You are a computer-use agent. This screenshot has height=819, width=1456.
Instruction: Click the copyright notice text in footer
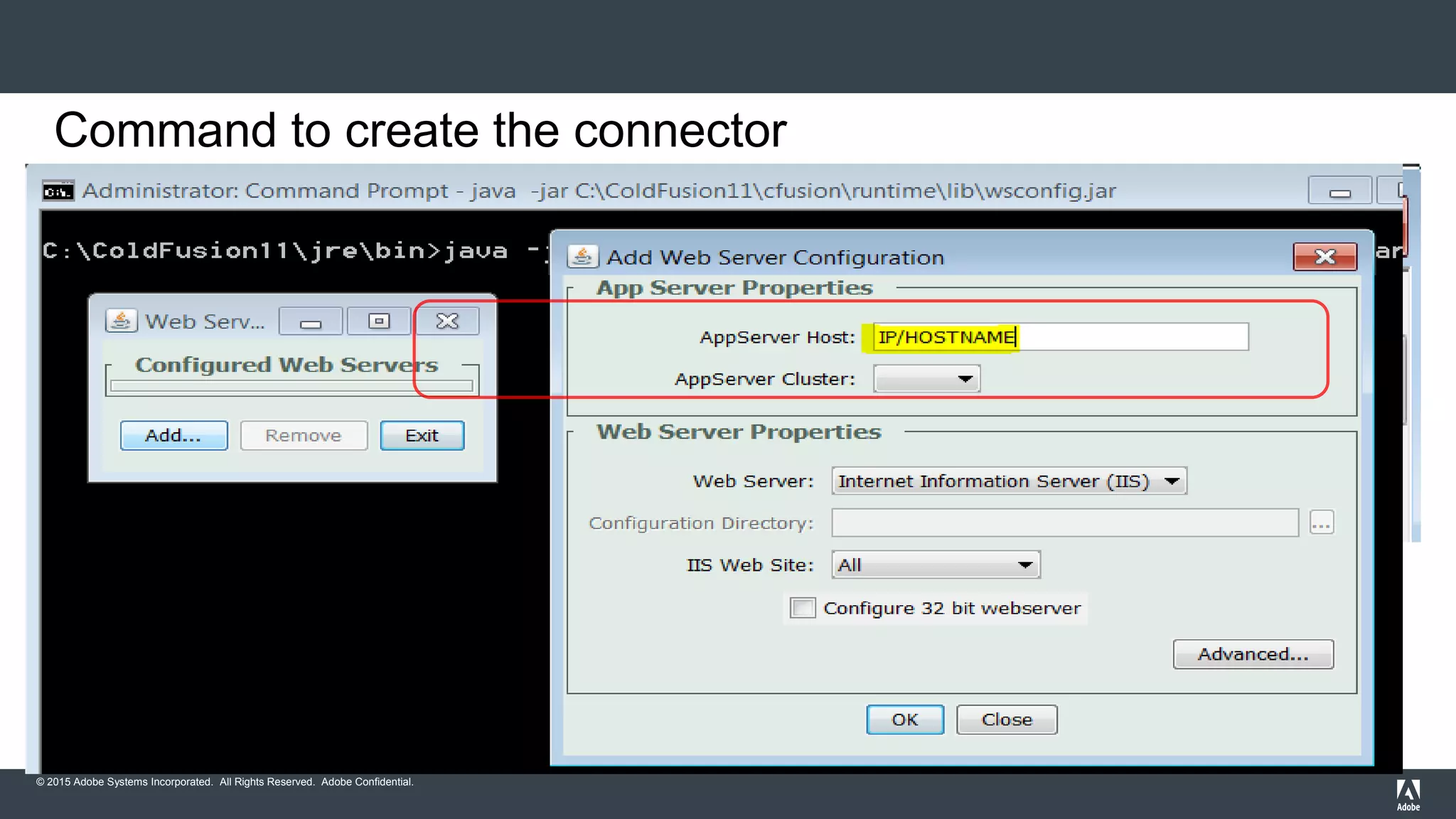pyautogui.click(x=225, y=782)
